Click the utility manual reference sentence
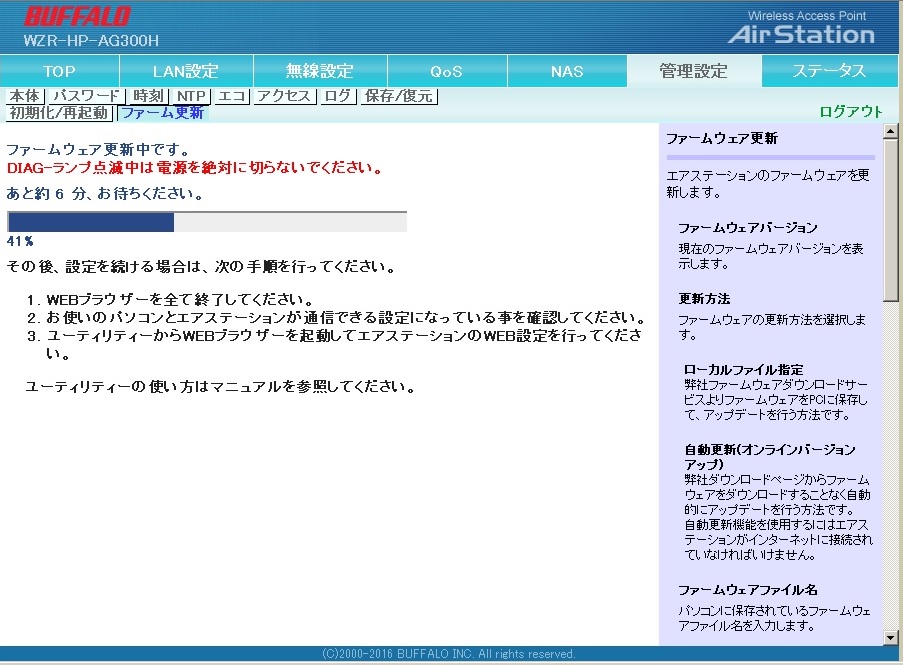903x665 pixels. (x=221, y=387)
